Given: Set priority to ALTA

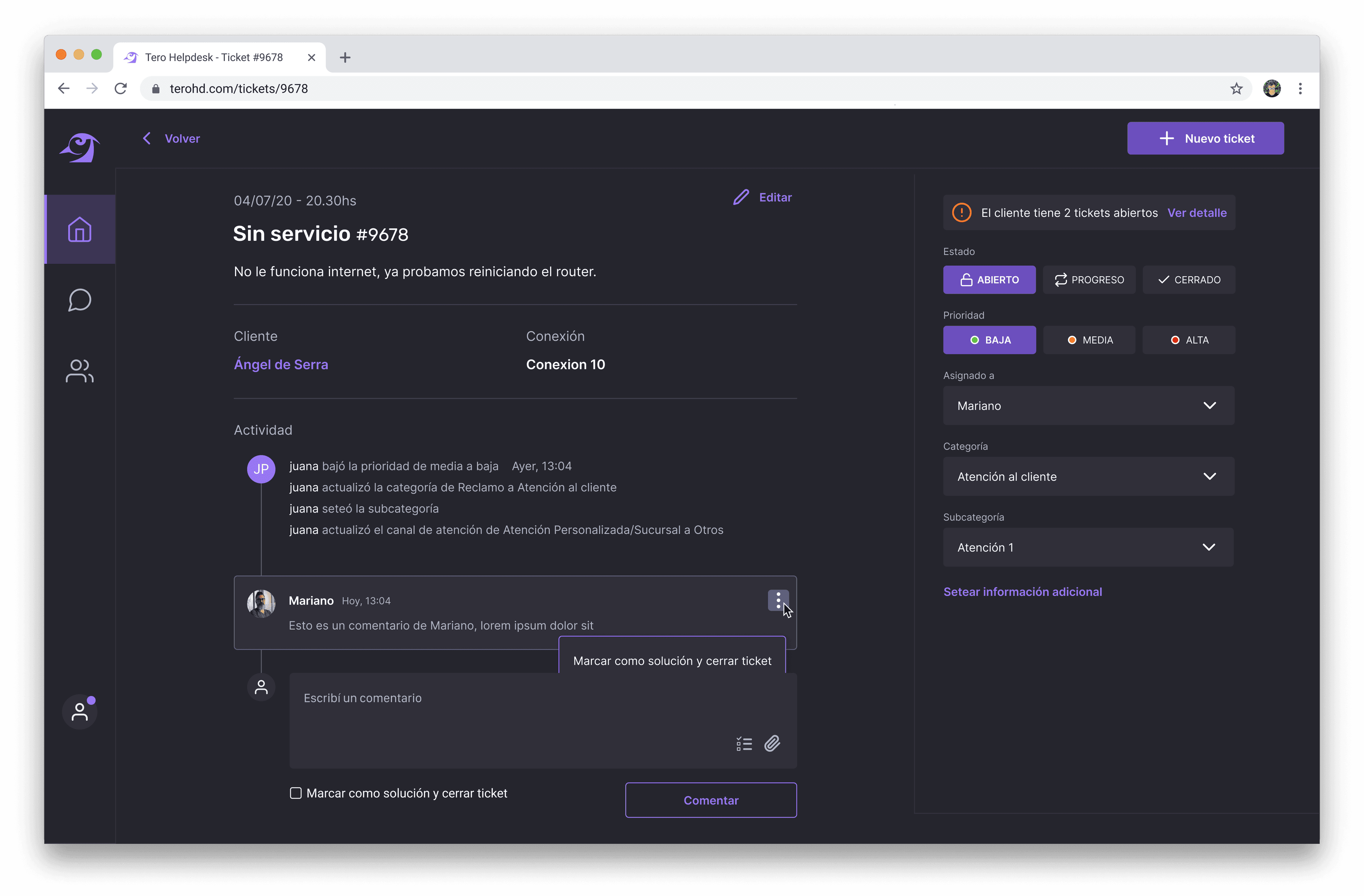Looking at the screenshot, I should (1189, 340).
